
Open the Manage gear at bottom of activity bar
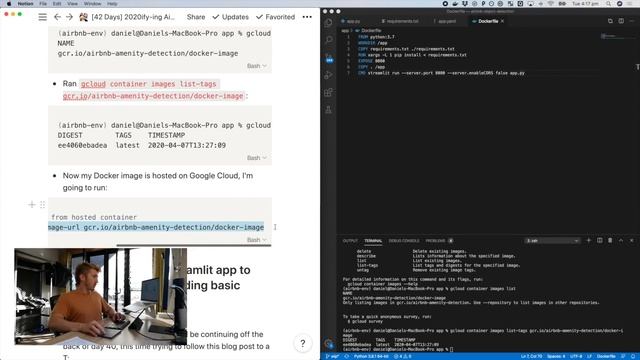tap(329, 344)
